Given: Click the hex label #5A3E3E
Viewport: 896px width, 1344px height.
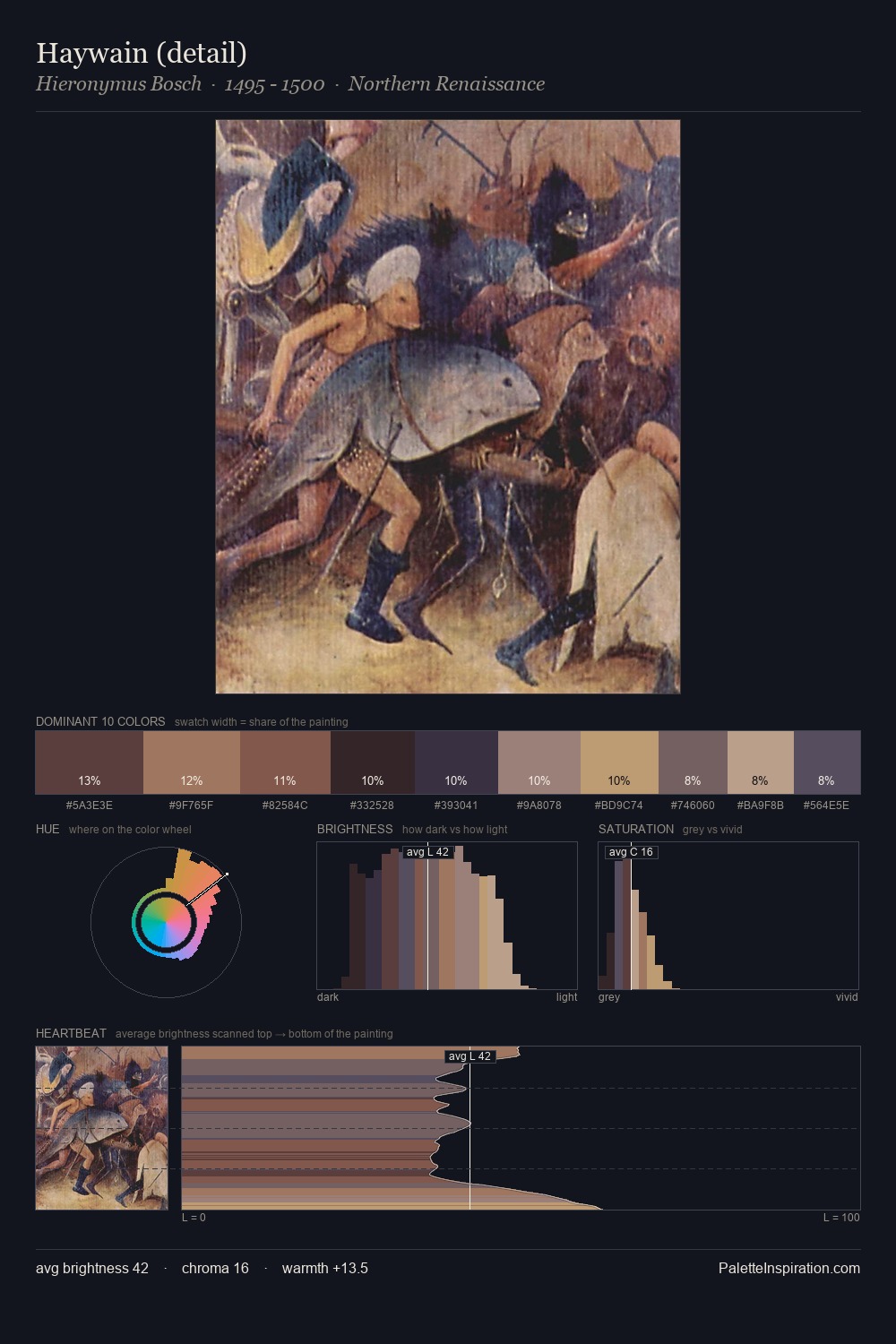Looking at the screenshot, I should 90,805.
